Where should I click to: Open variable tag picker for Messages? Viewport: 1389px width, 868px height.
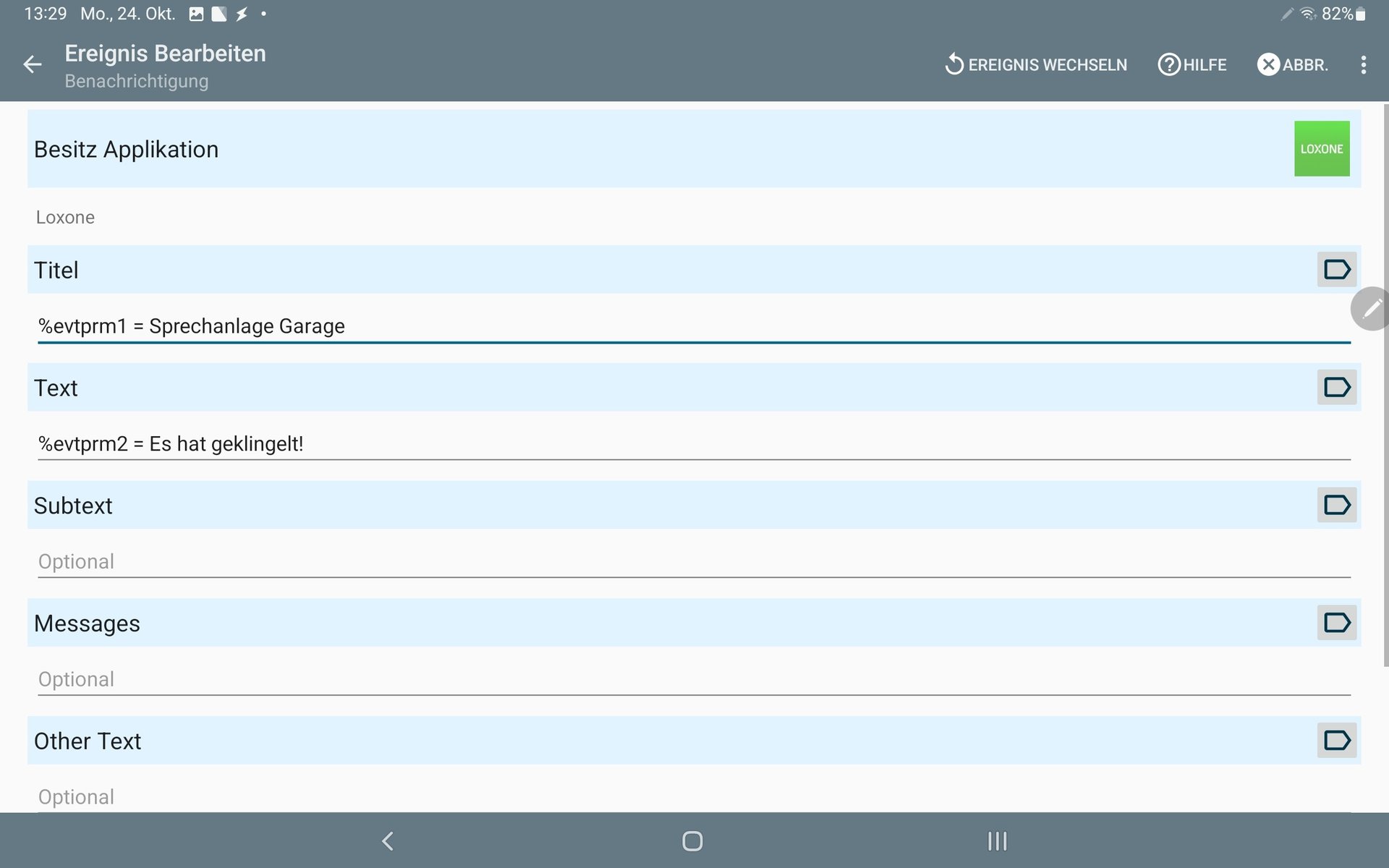pyautogui.click(x=1336, y=623)
